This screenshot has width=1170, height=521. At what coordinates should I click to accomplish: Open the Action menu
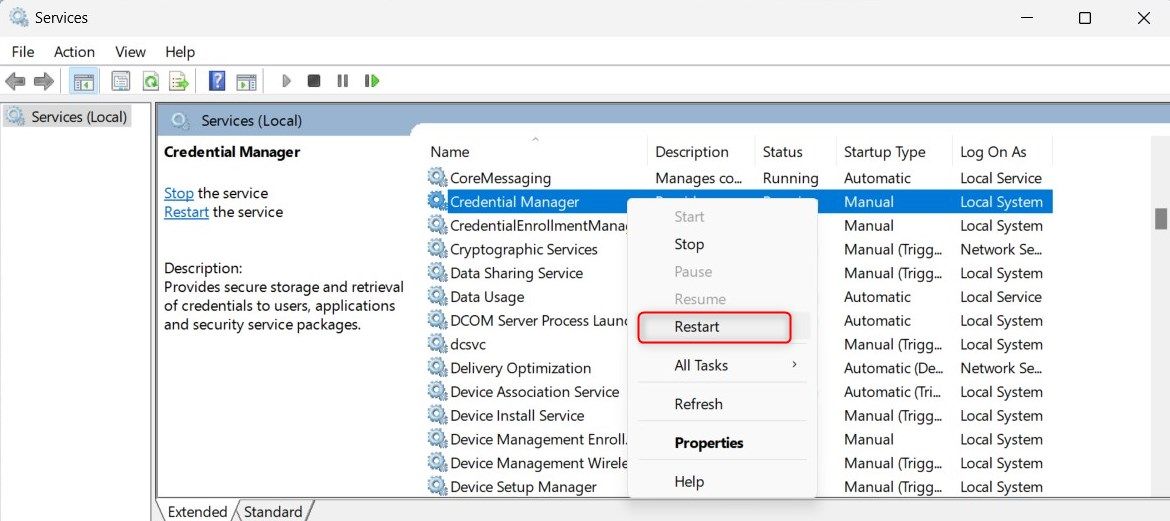pos(74,52)
